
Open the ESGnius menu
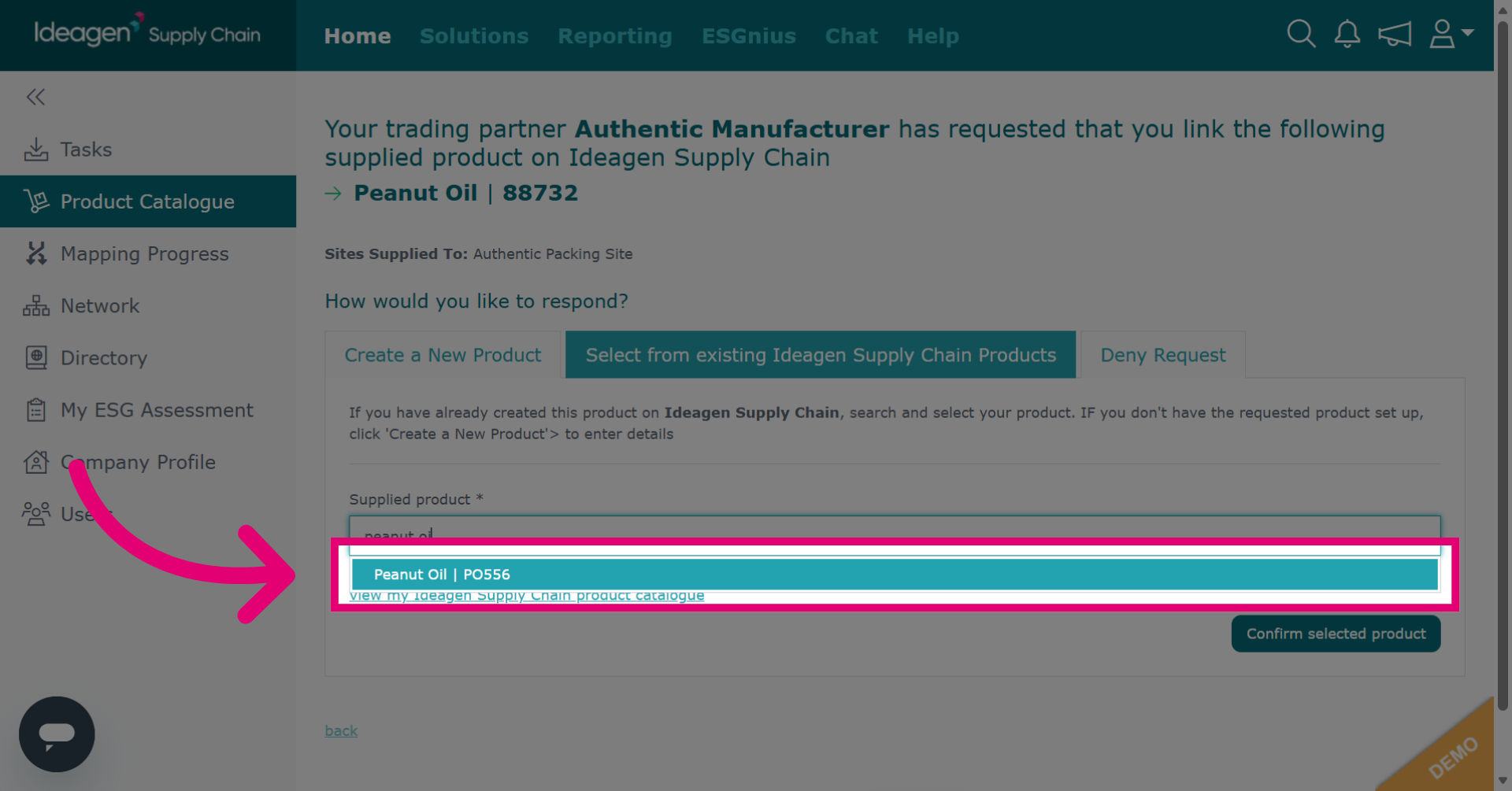749,36
